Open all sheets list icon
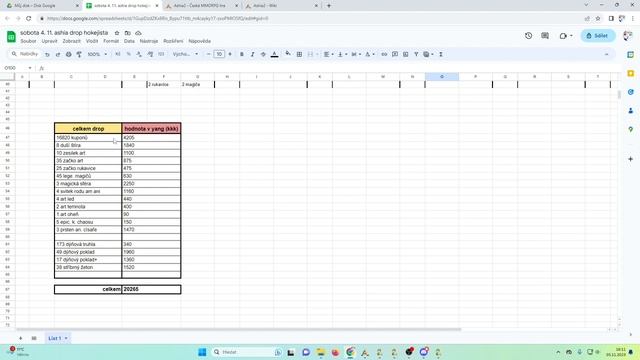 tap(34, 338)
